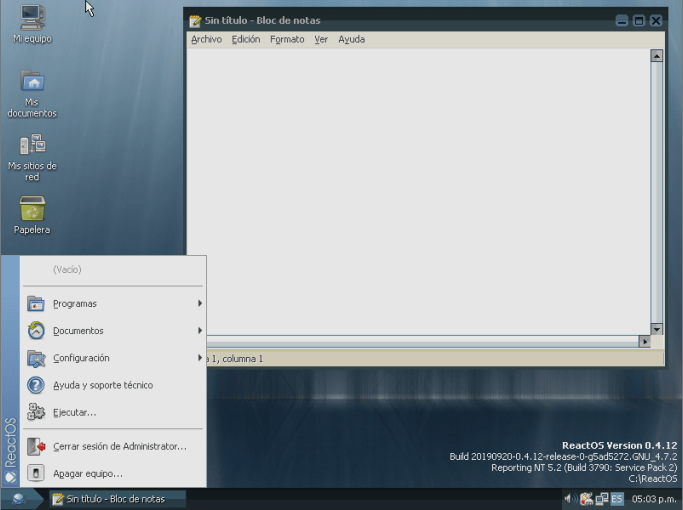Click the horizontal scrollbar right arrow

click(x=644, y=342)
